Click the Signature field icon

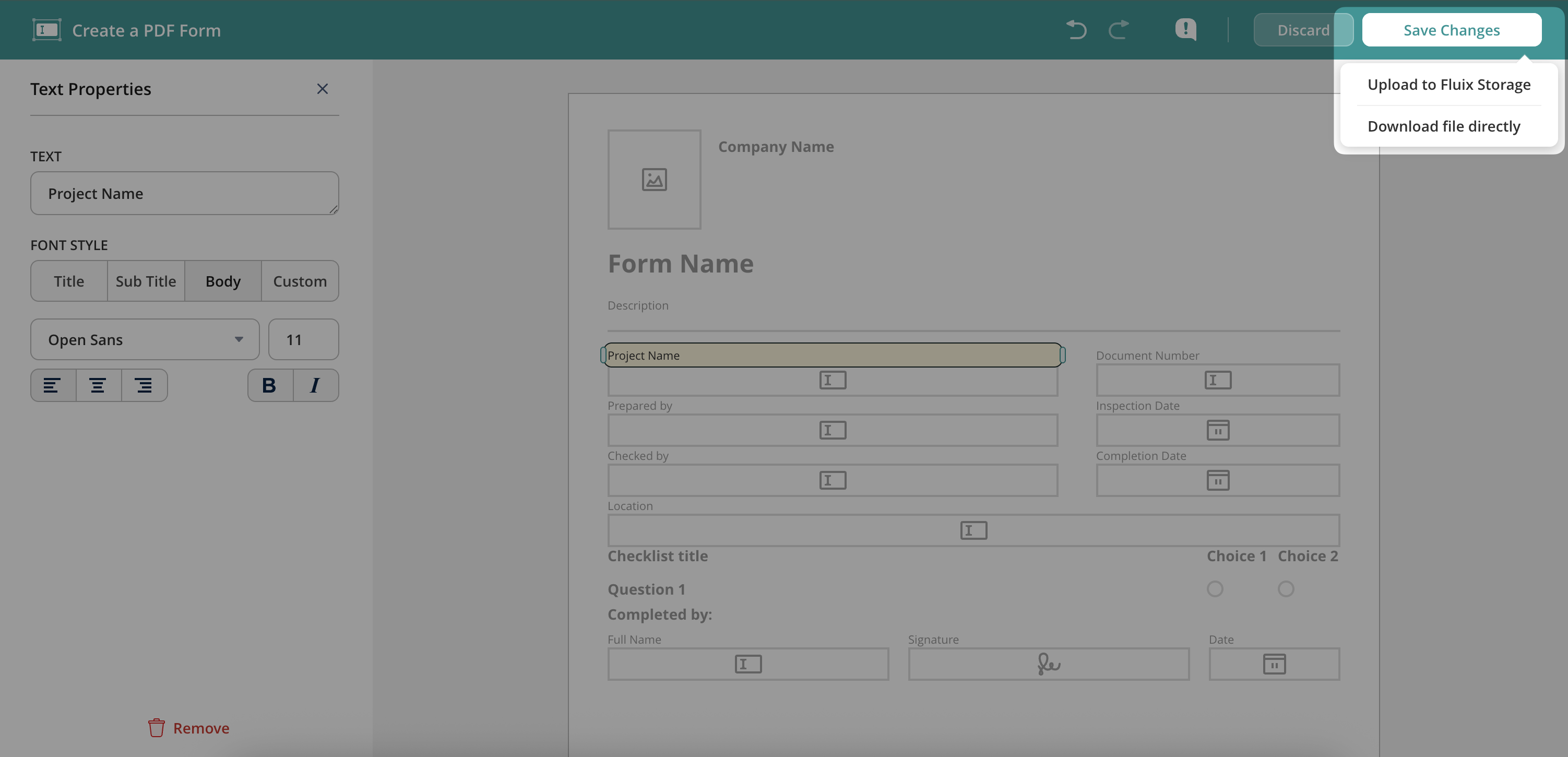click(1048, 664)
